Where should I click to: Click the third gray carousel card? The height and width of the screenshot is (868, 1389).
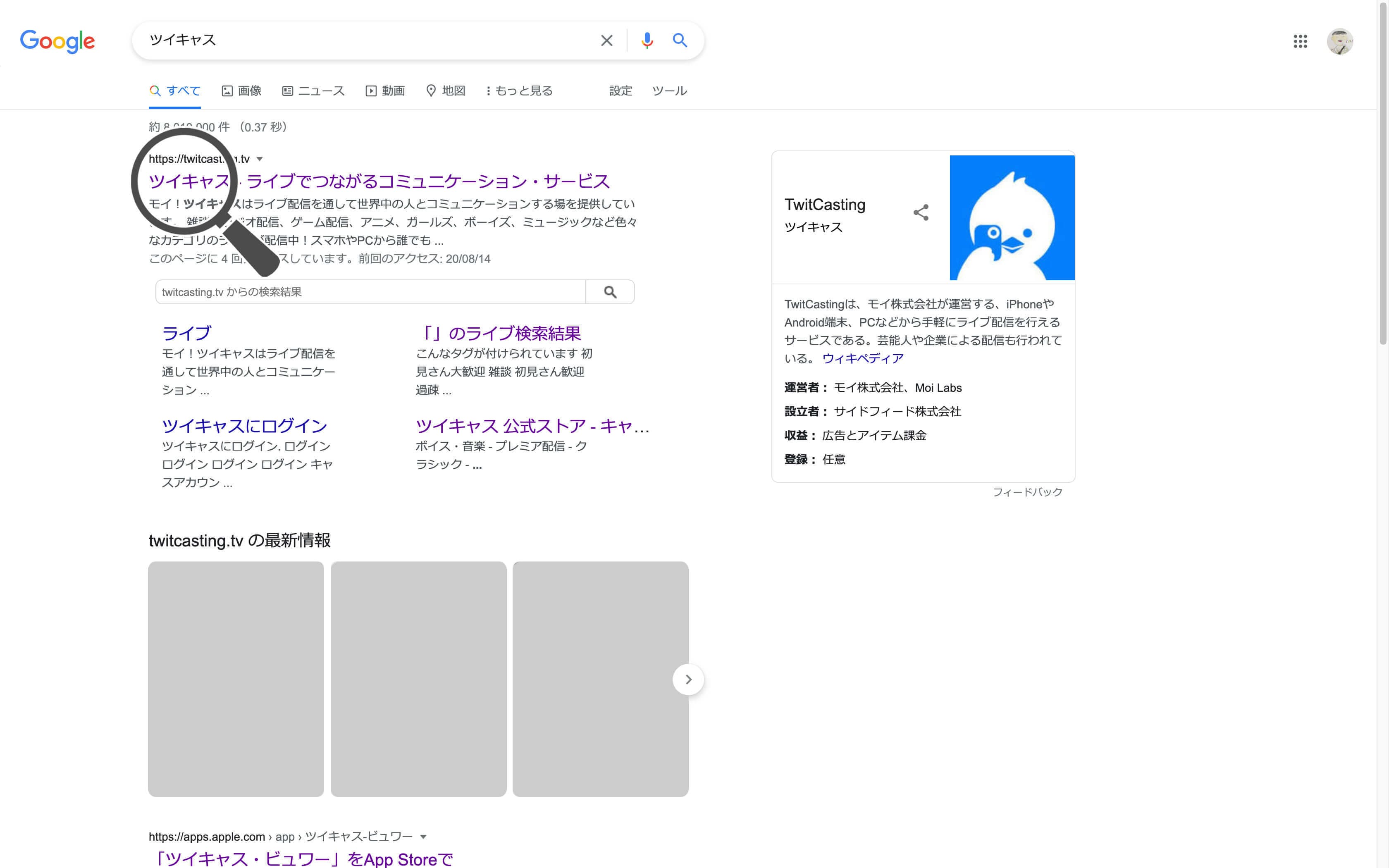tap(600, 679)
